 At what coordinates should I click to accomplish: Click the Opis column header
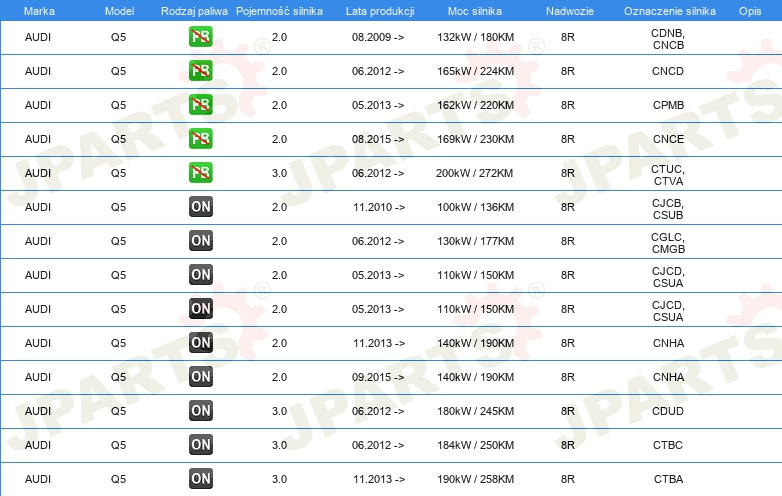click(750, 11)
